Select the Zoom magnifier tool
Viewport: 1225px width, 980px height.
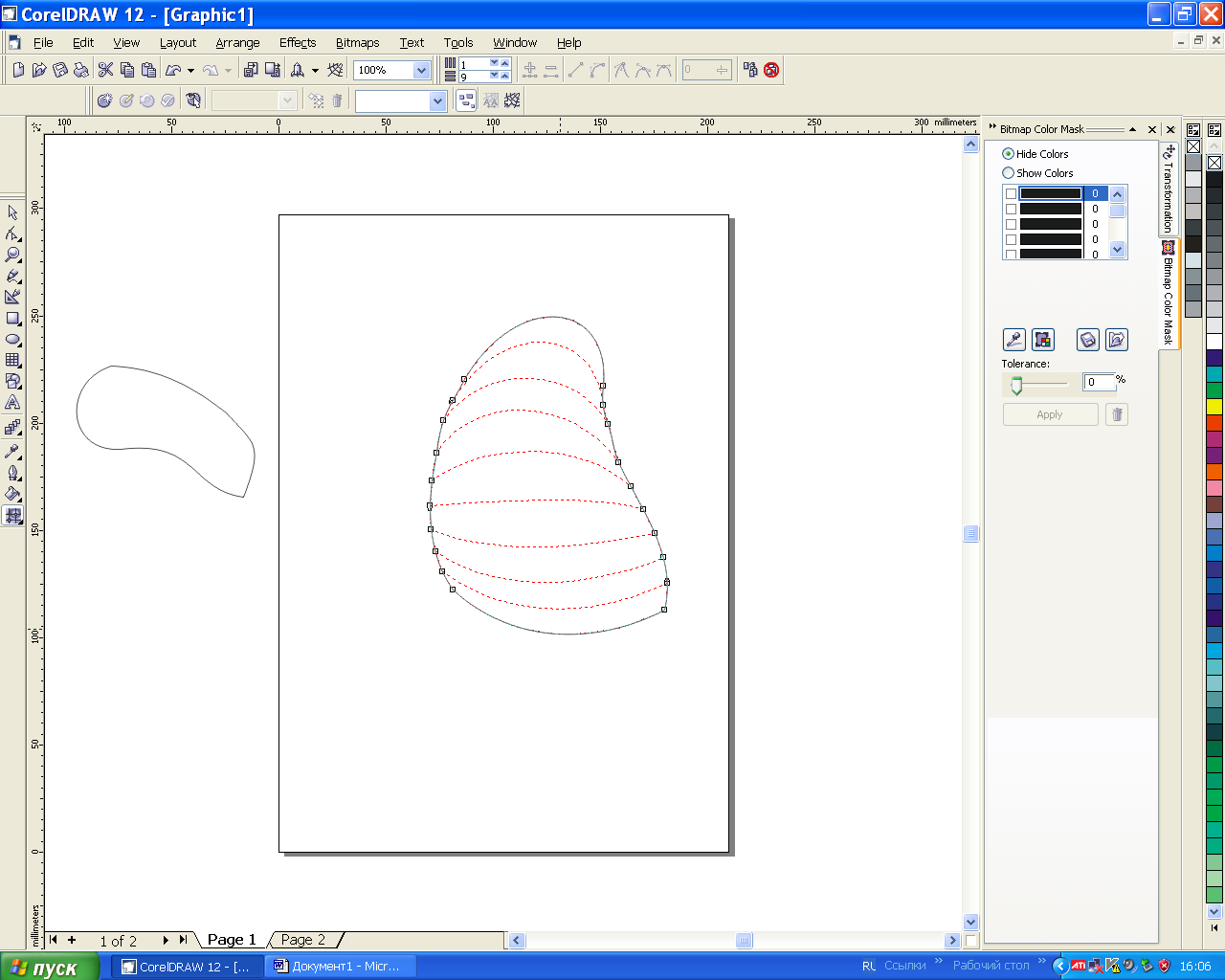(12, 255)
